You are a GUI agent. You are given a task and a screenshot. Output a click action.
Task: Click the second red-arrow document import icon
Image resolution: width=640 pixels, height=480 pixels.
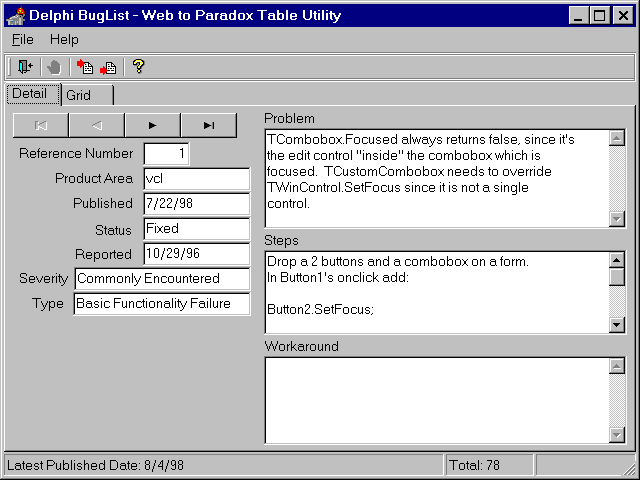[x=108, y=67]
